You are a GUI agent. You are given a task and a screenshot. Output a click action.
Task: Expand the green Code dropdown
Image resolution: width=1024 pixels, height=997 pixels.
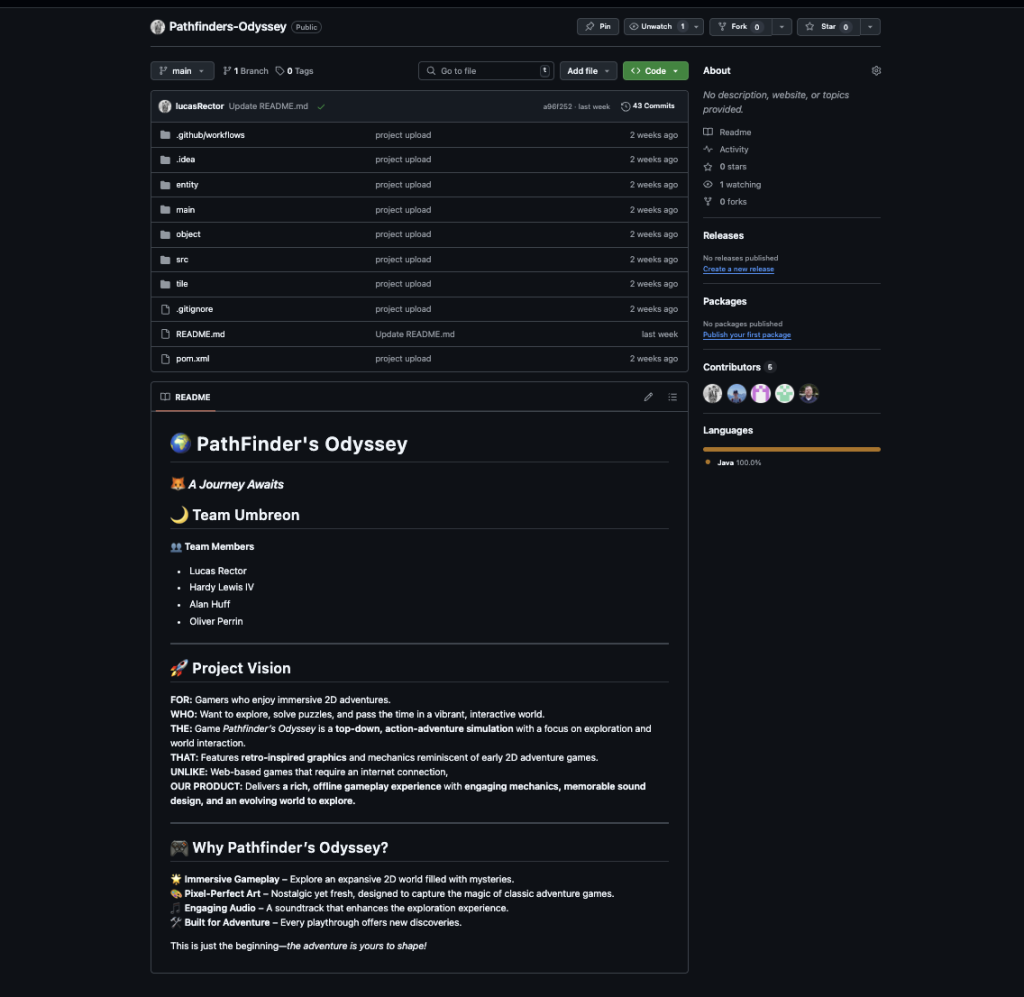point(655,71)
